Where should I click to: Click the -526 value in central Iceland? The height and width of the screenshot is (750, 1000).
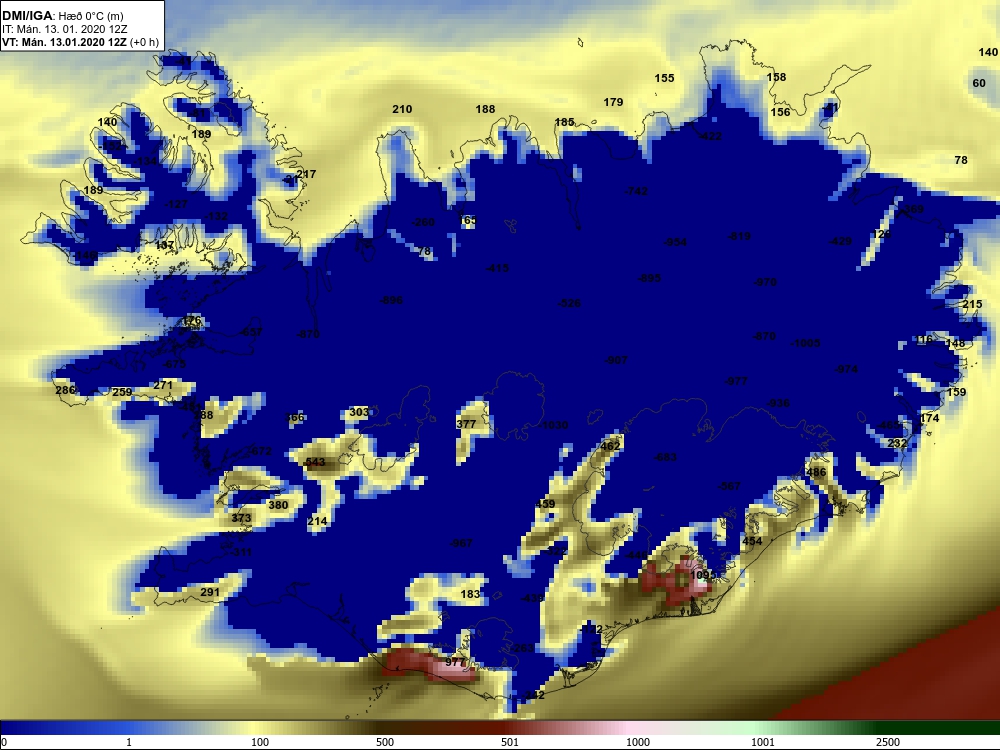569,303
